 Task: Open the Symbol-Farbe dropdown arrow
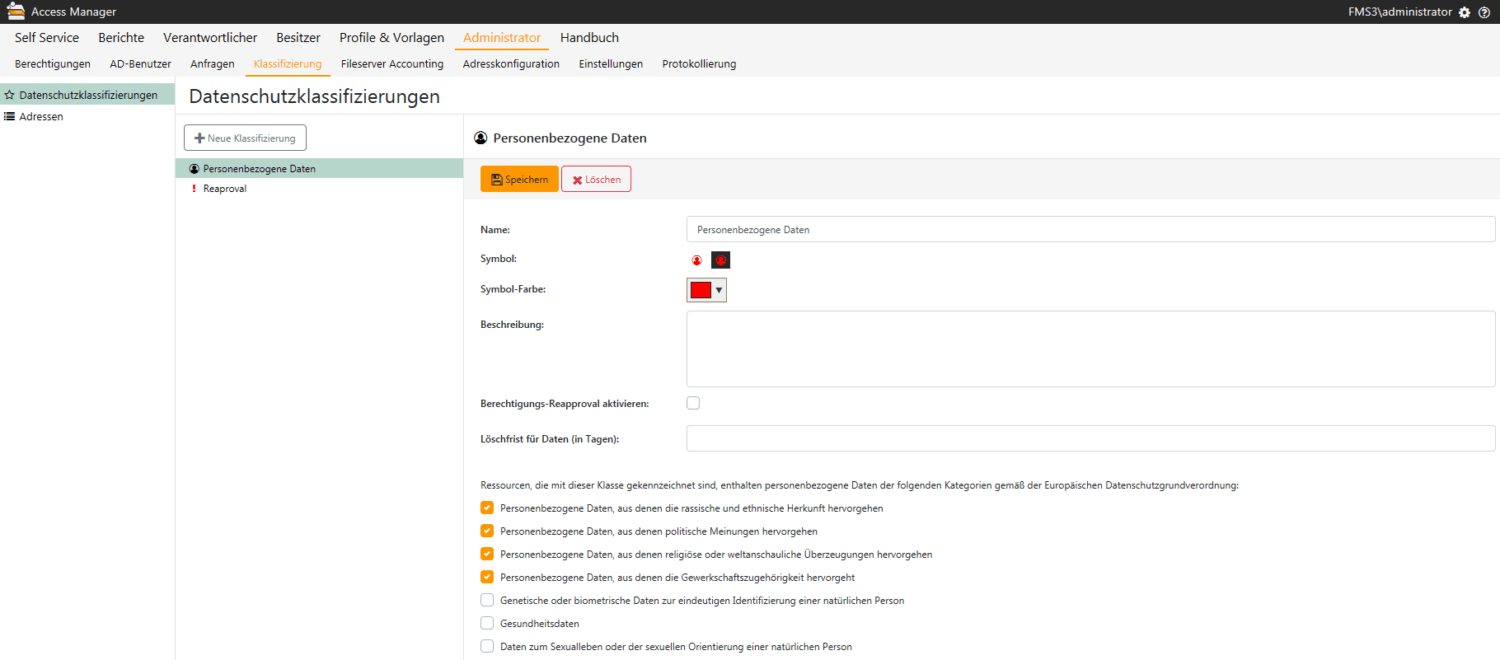point(718,290)
